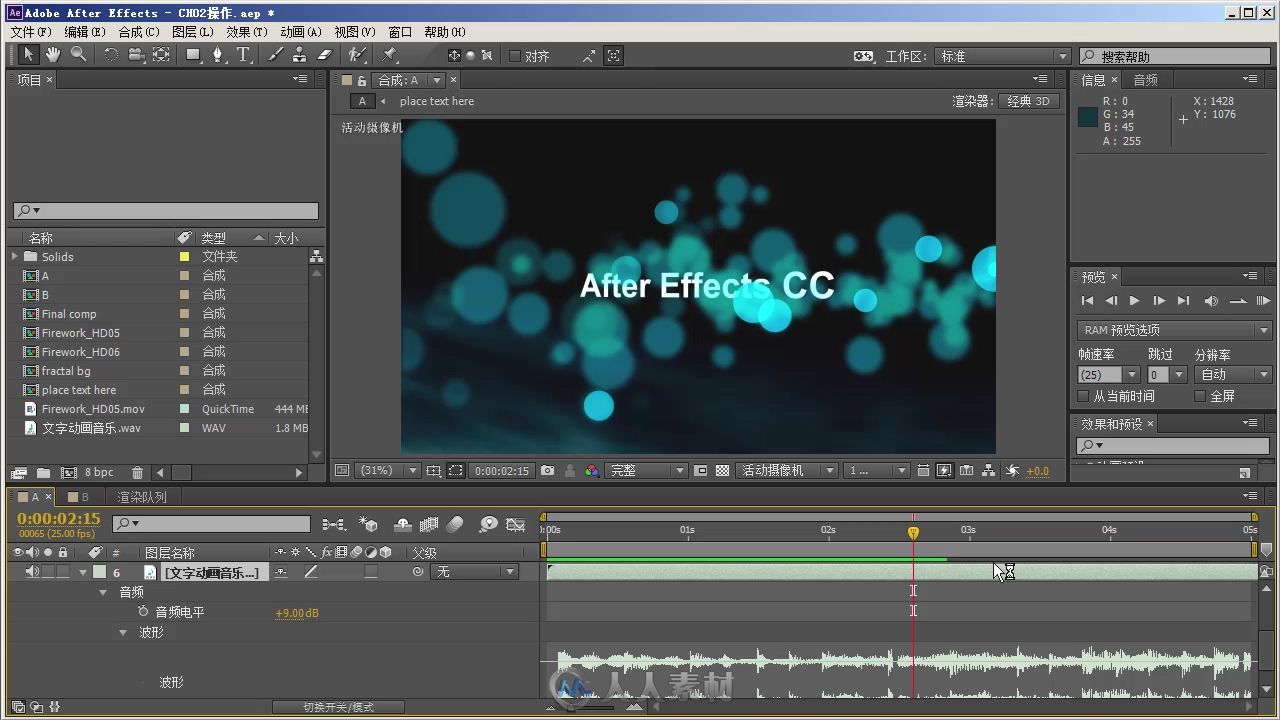This screenshot has height=720, width=1280.
Task: Switch to the 渲染队列 tab
Action: click(x=142, y=497)
